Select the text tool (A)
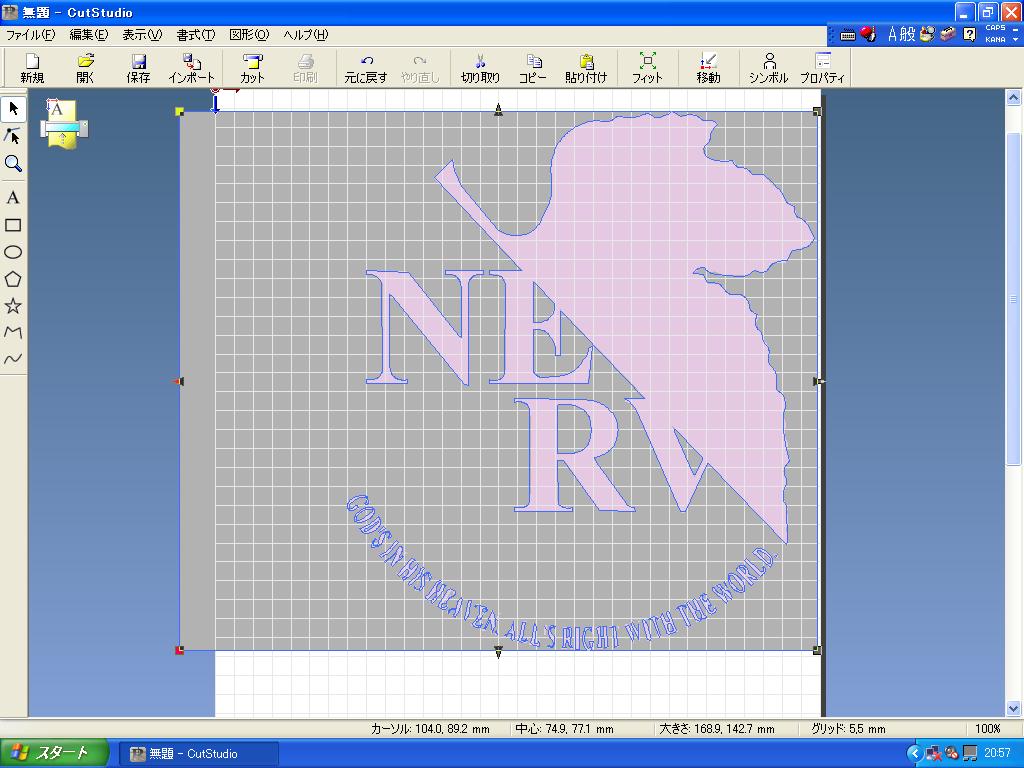1024x768 pixels. click(x=13, y=198)
